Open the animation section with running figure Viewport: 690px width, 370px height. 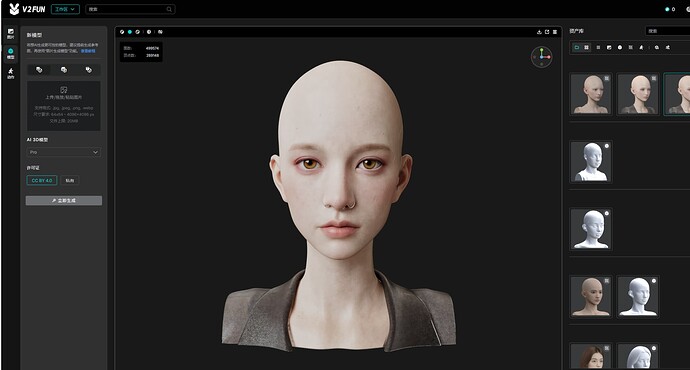(11, 73)
